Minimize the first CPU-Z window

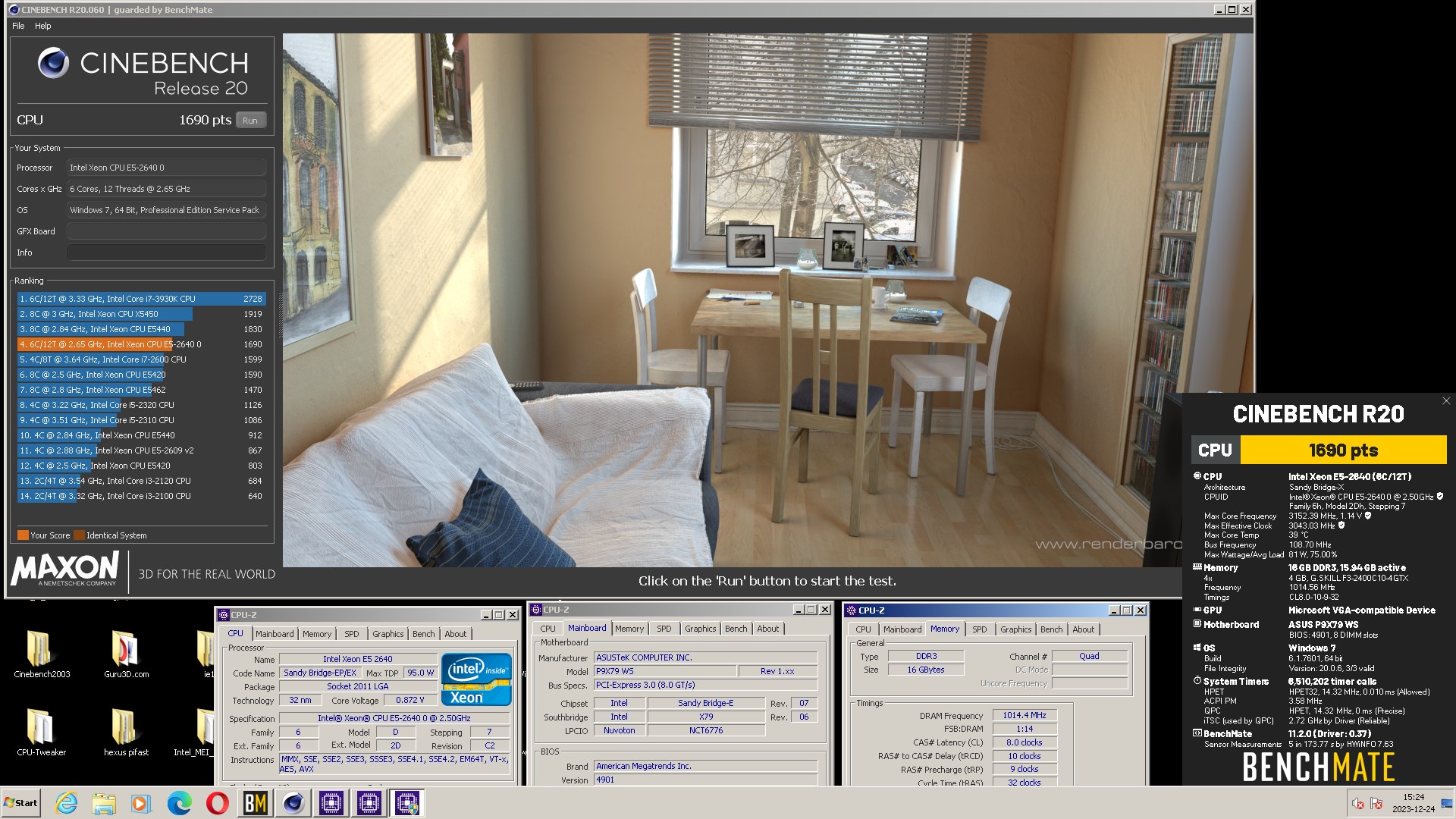point(486,615)
